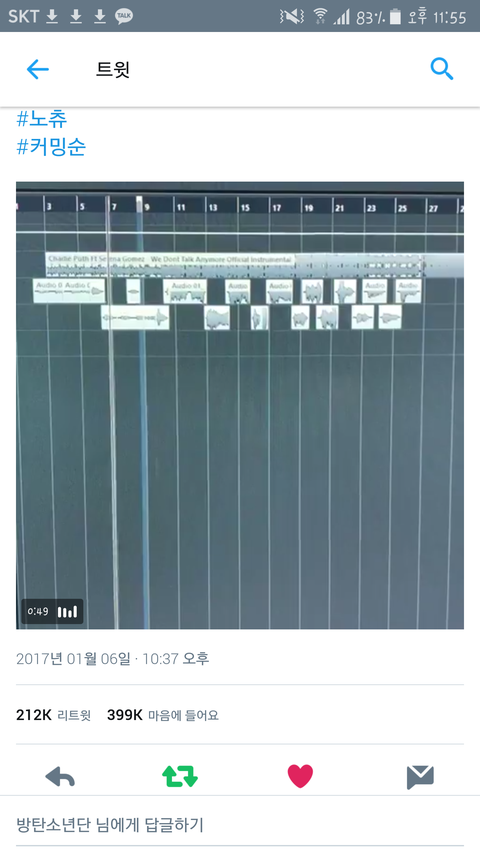The height and width of the screenshot is (853, 480).
Task: Tap the KakaoTalk notification bubble icon
Action: [x=124, y=17]
